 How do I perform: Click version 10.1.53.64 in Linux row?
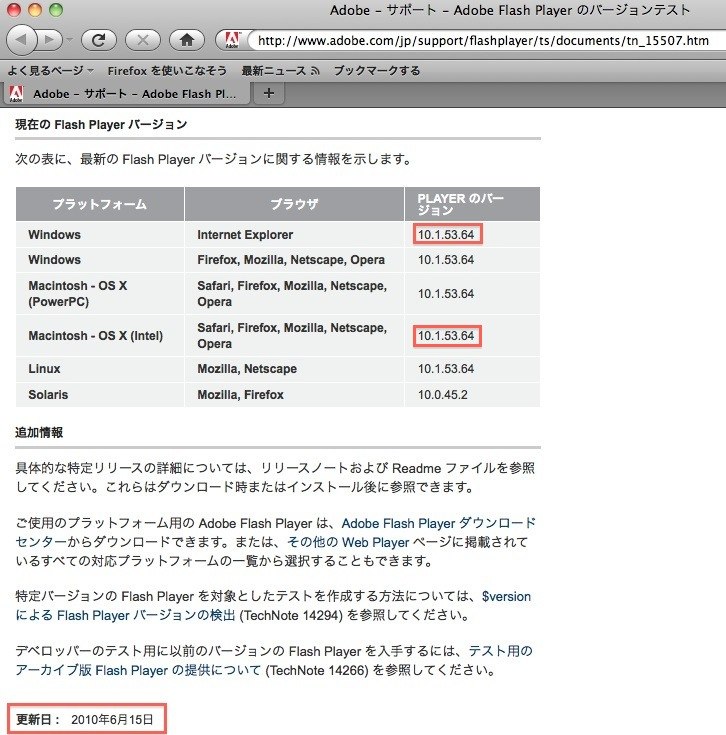tap(446, 369)
